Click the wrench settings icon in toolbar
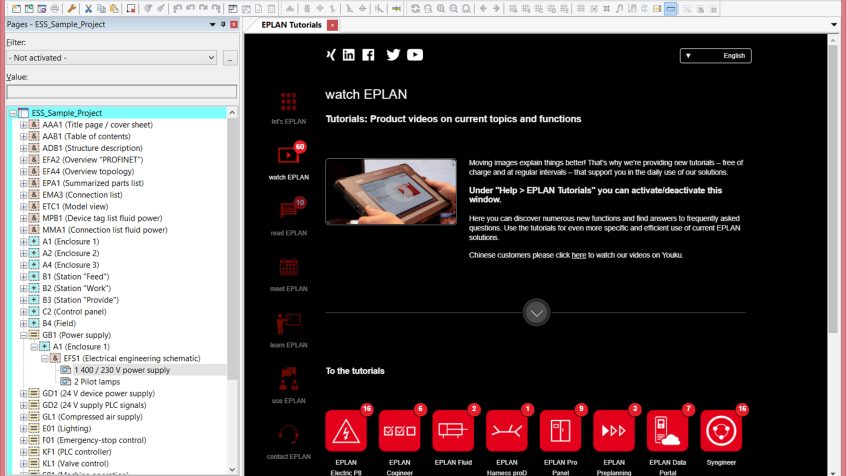The width and height of the screenshot is (846, 476). click(x=72, y=9)
